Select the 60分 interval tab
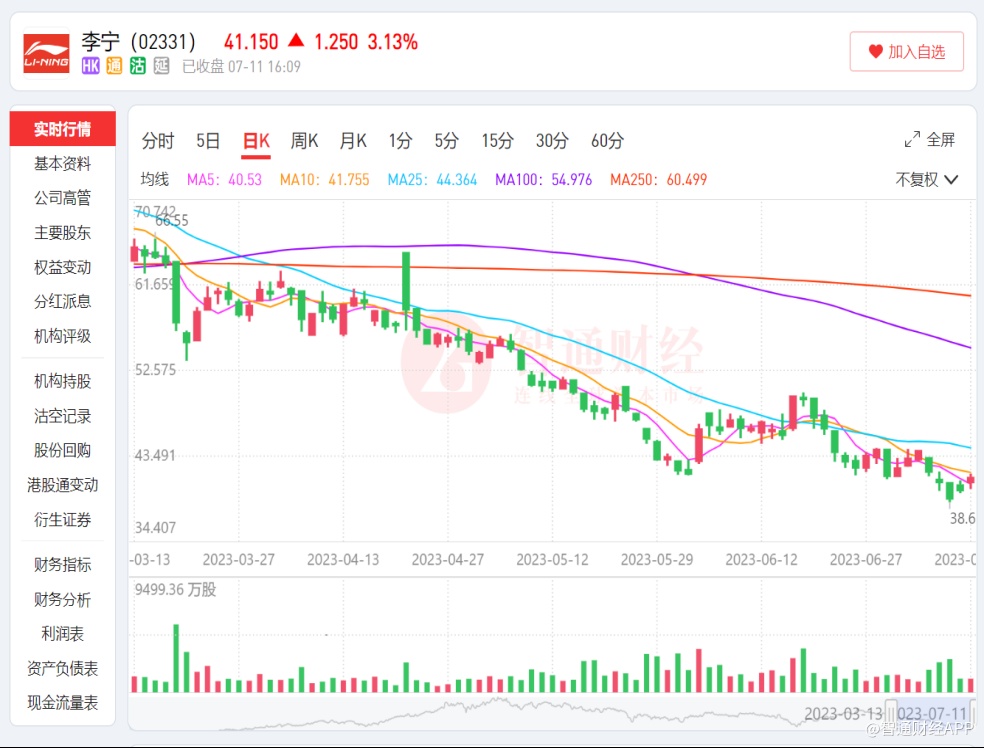 point(607,141)
